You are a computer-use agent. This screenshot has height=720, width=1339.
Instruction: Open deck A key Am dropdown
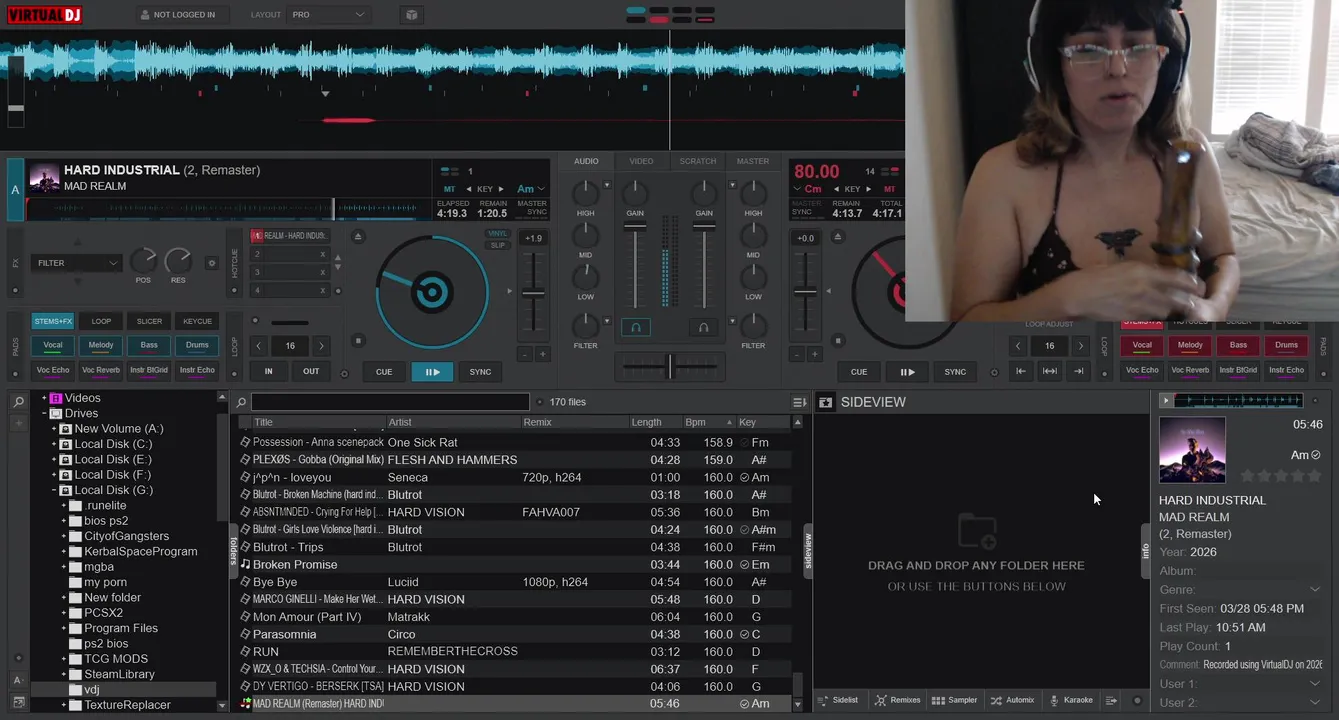[x=531, y=189]
